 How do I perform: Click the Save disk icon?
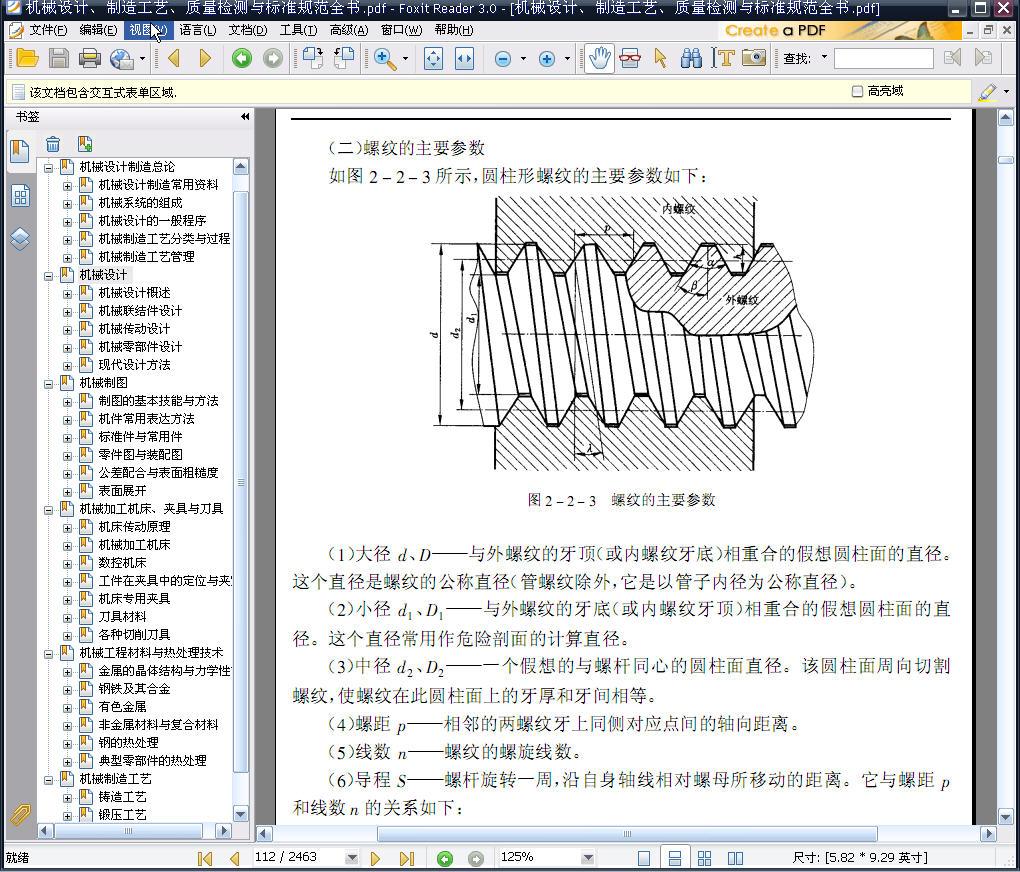(x=59, y=59)
